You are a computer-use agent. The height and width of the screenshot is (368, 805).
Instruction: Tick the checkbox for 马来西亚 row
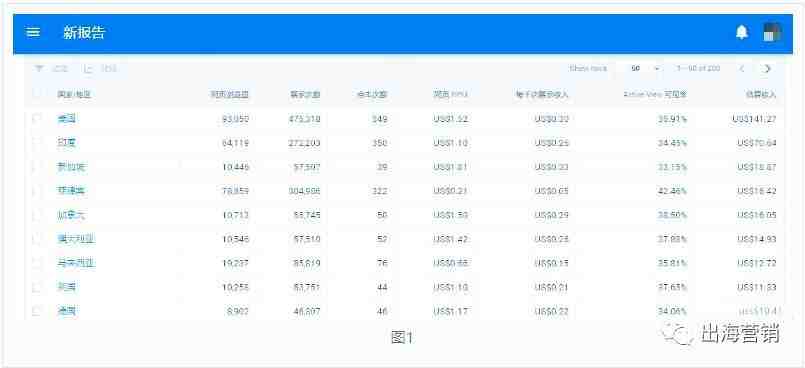coord(36,263)
